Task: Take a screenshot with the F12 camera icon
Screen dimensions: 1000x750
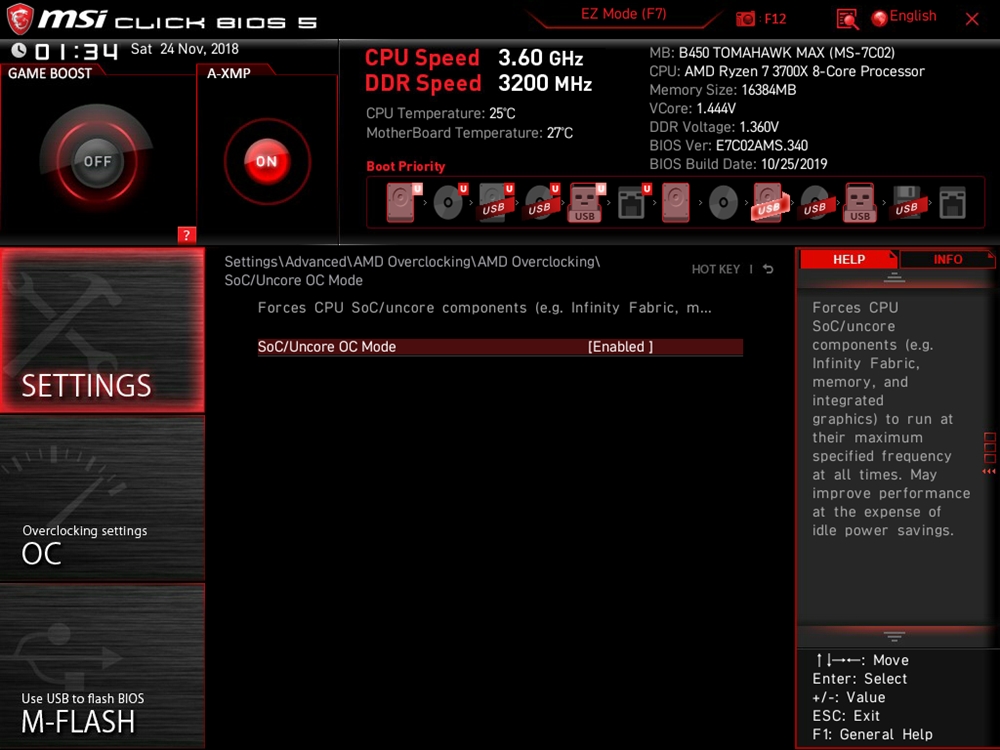Action: point(745,18)
